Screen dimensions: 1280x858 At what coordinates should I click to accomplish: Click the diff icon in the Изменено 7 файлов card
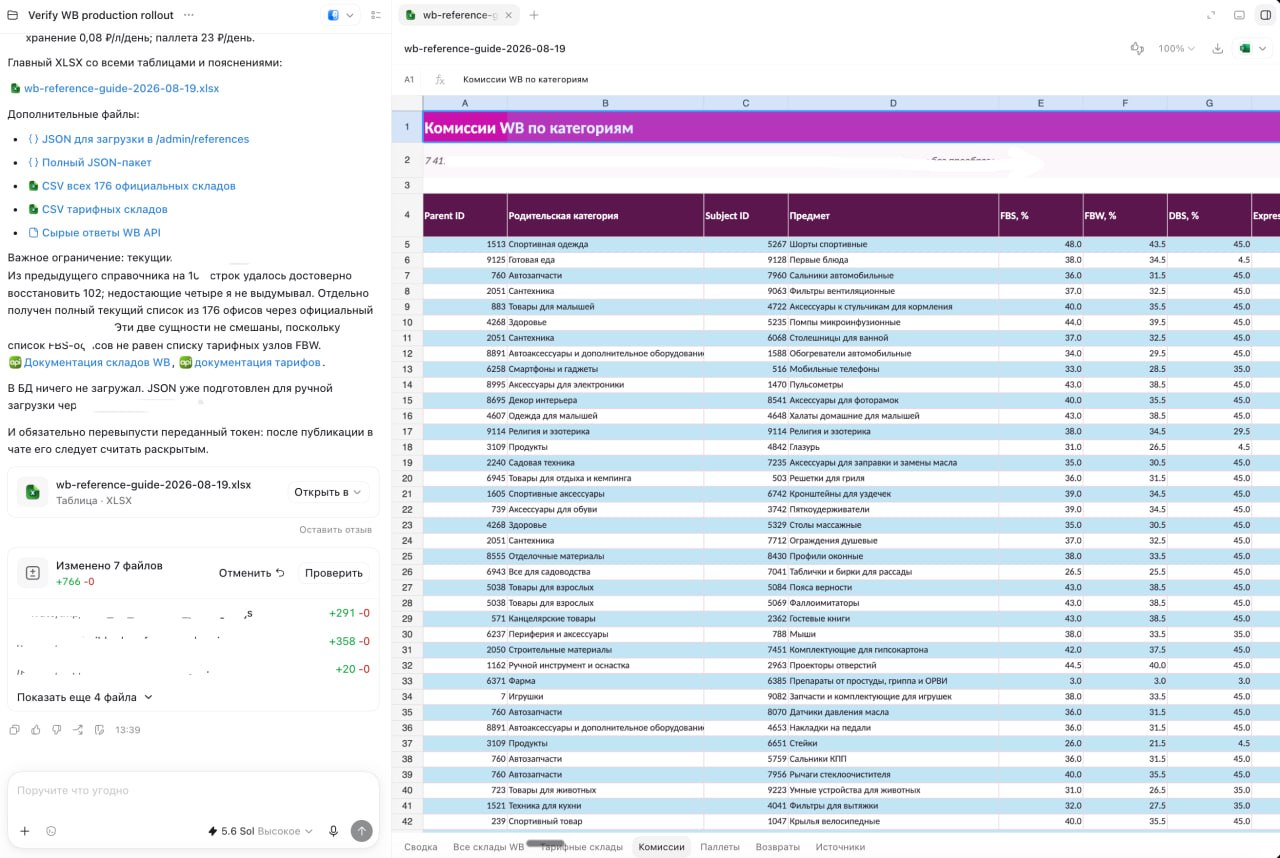(x=33, y=573)
